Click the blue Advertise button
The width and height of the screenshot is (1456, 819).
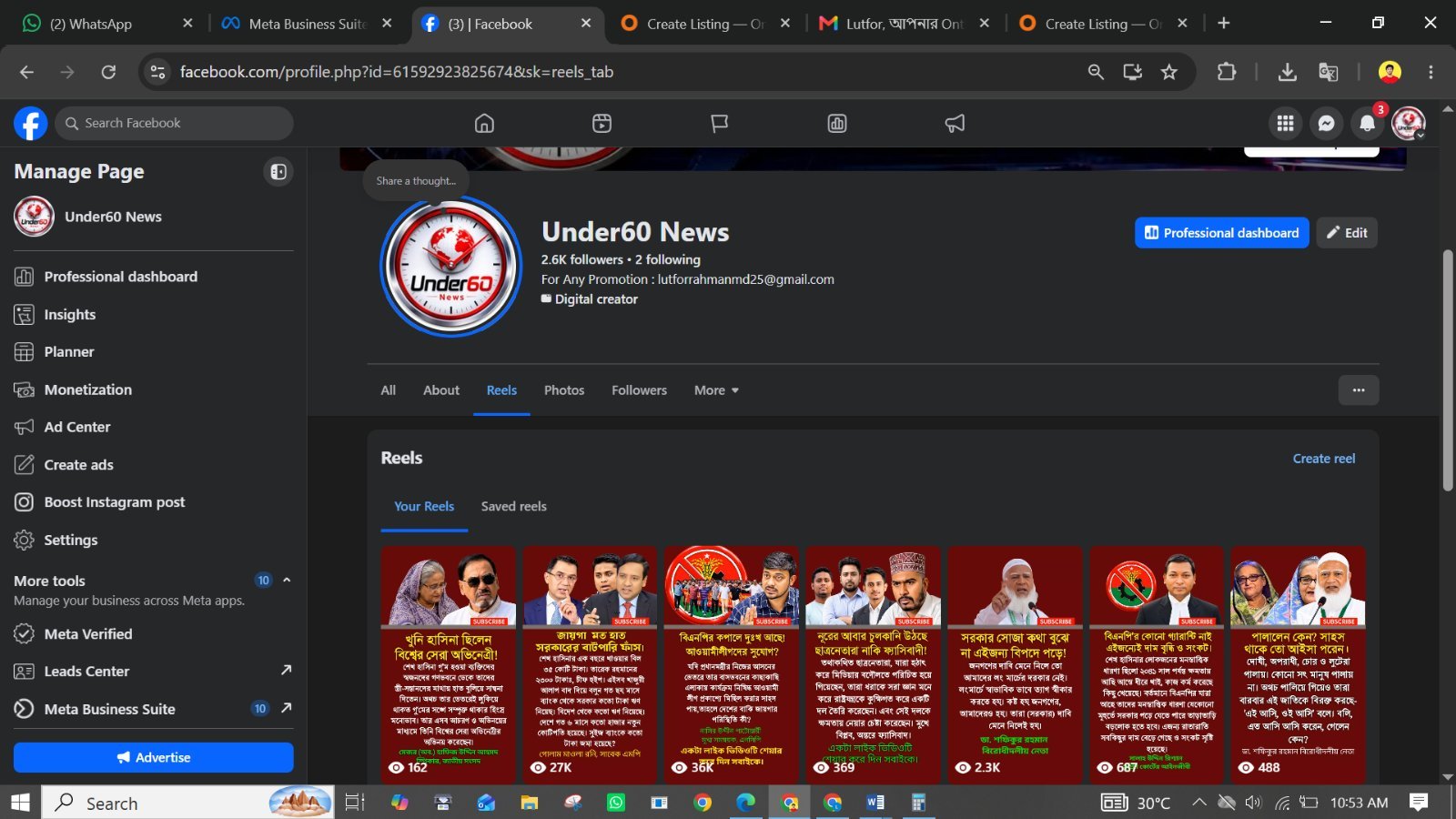click(153, 757)
